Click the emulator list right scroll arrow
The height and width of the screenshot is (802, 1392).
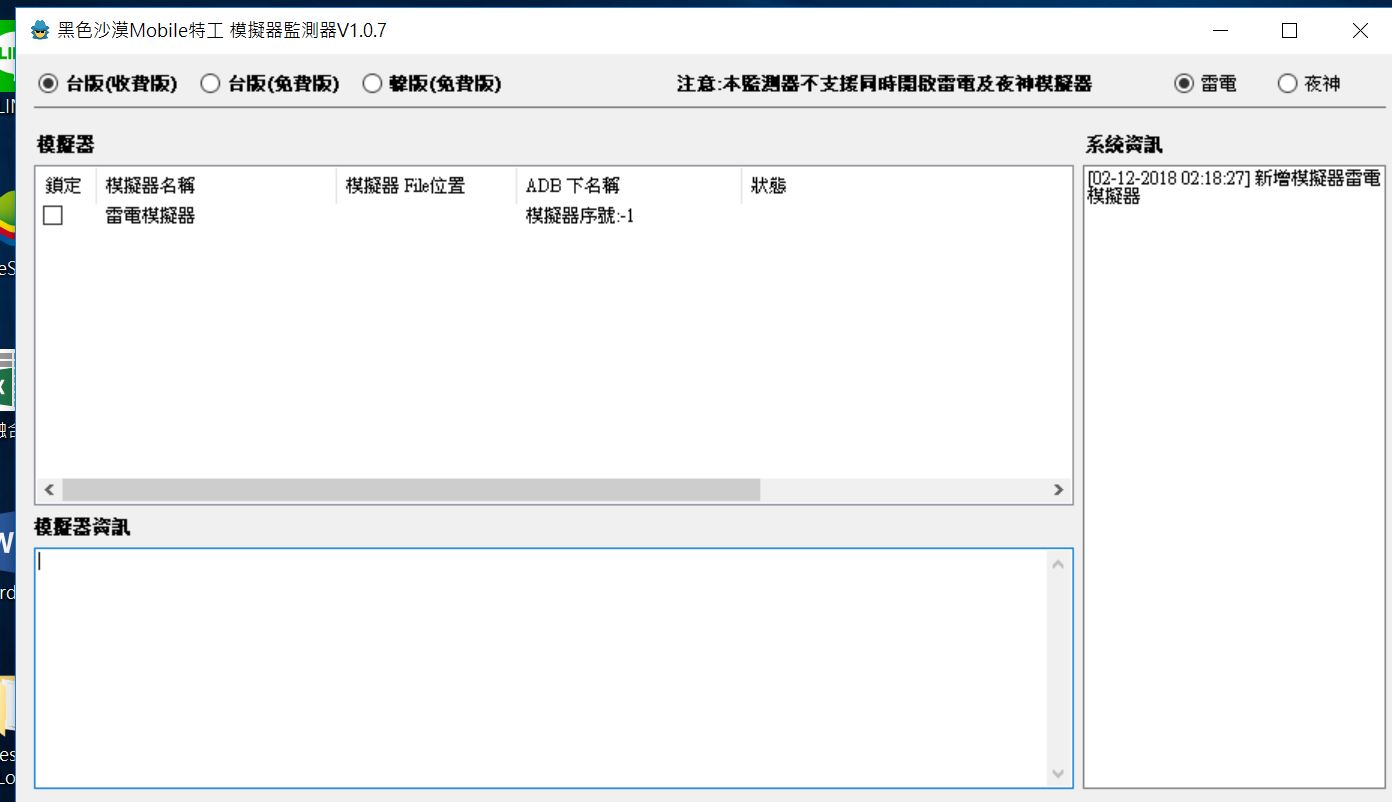[1058, 490]
